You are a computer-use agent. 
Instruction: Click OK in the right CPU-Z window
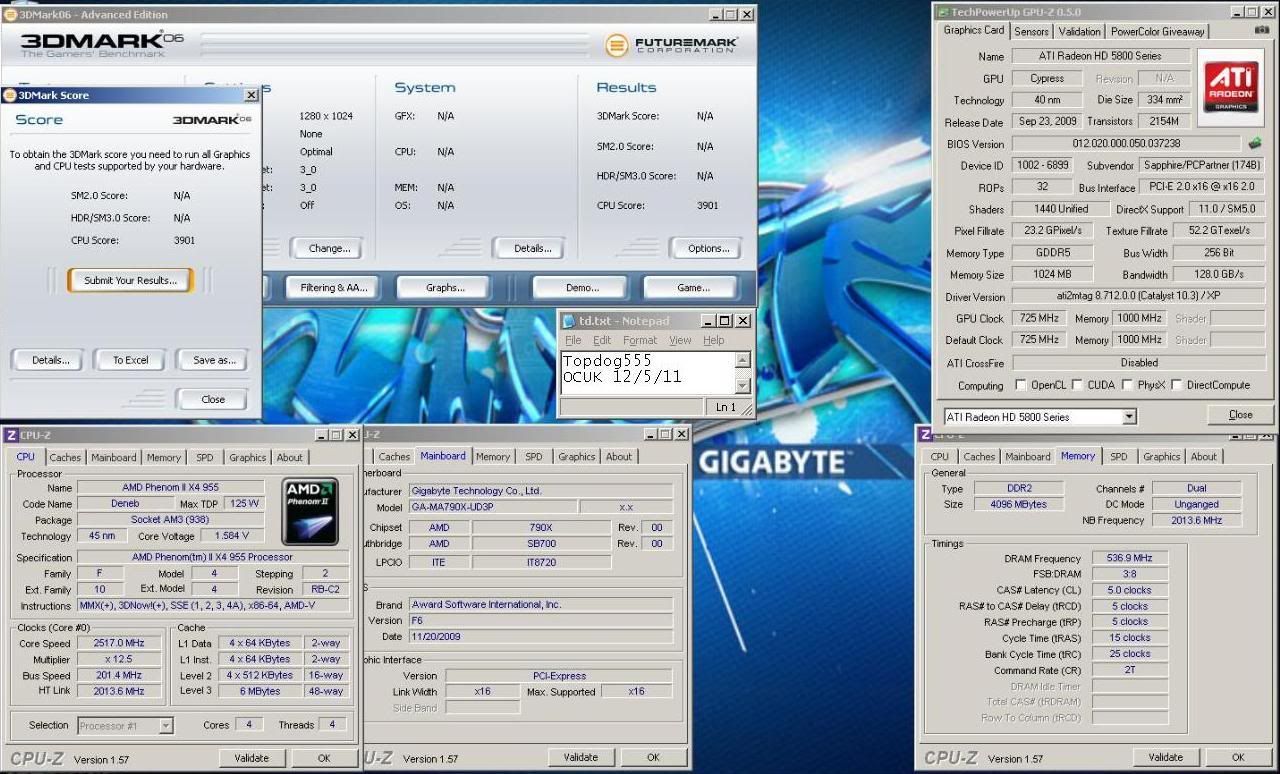(x=1238, y=757)
